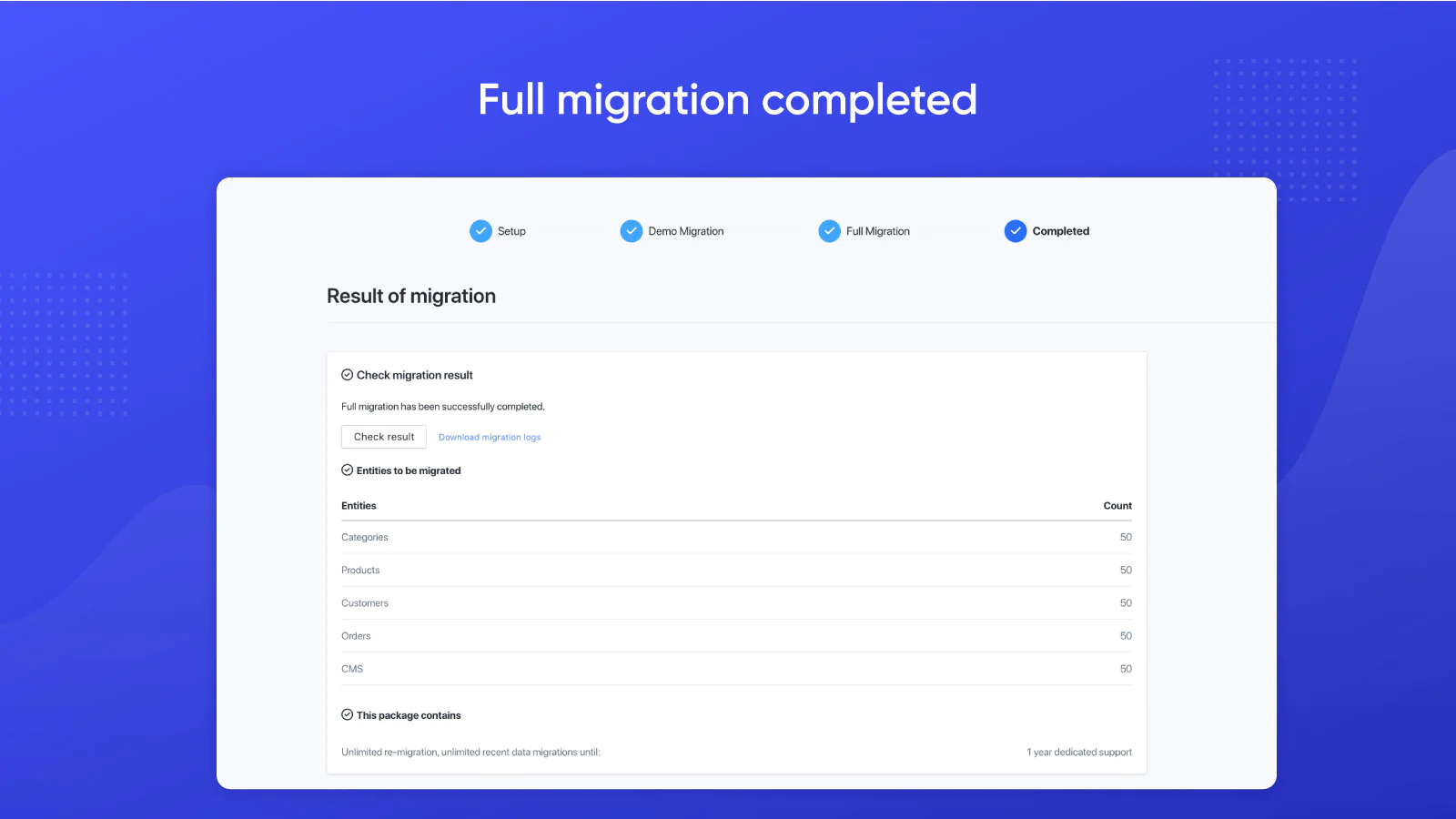Select the 'Orders' row label

pos(356,636)
